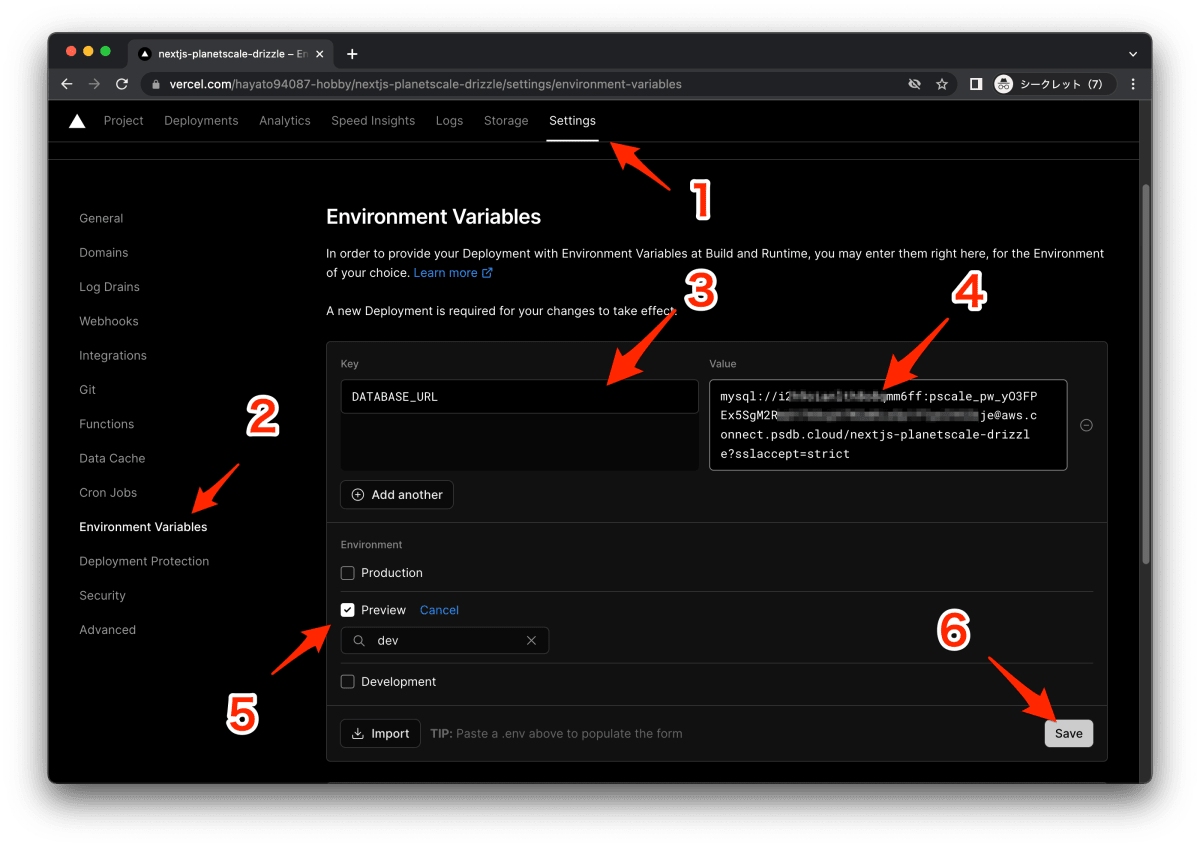Open Log Drains settings section
Screen dimensions: 1200x847
(x=109, y=287)
